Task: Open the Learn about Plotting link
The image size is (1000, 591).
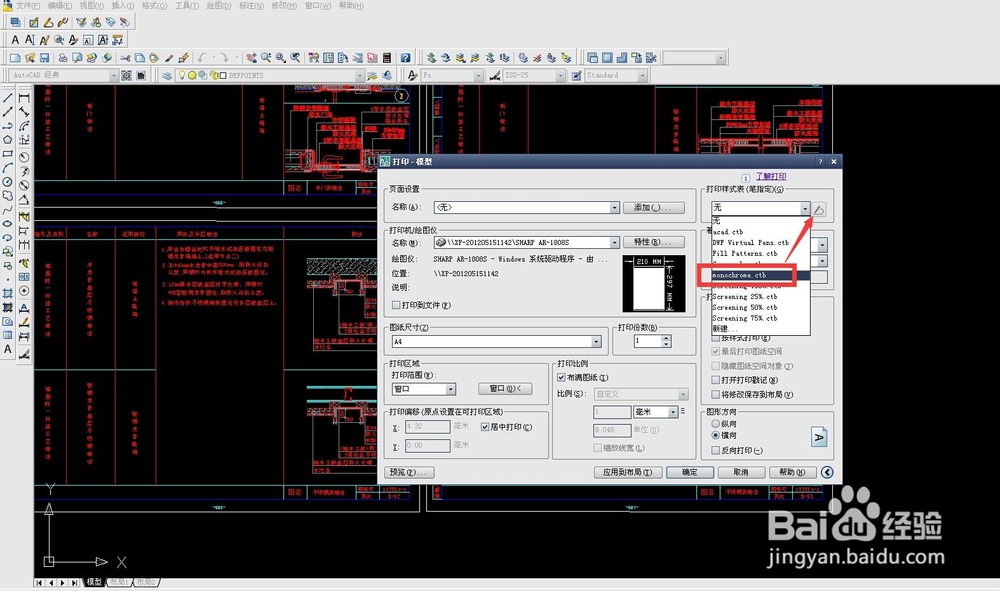Action: pyautogui.click(x=771, y=177)
